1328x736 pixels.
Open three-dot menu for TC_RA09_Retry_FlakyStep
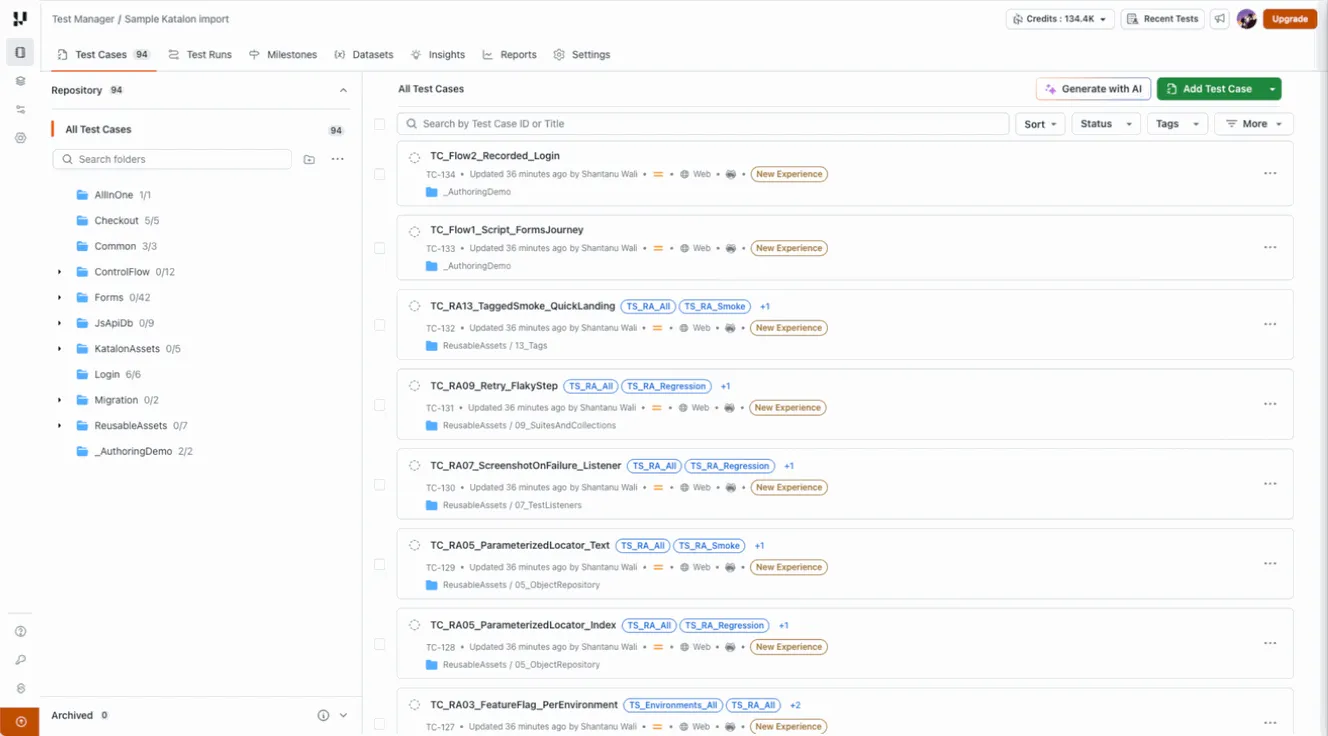tap(1270, 404)
